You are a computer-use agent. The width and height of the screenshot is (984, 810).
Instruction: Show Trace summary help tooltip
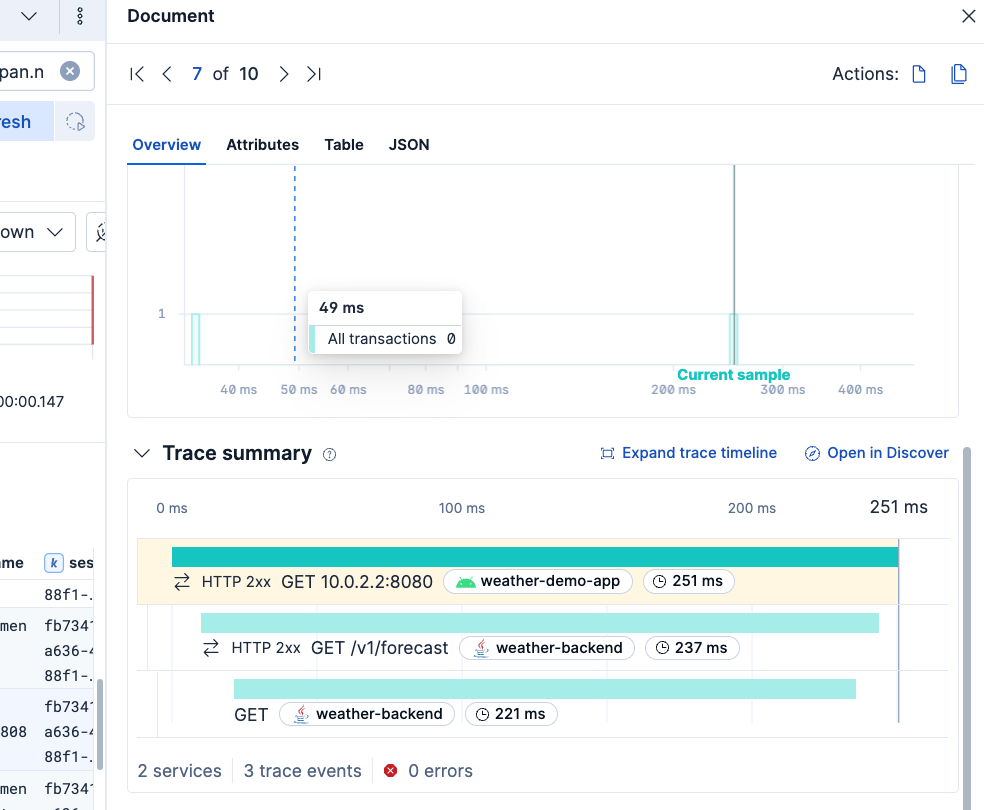point(329,454)
